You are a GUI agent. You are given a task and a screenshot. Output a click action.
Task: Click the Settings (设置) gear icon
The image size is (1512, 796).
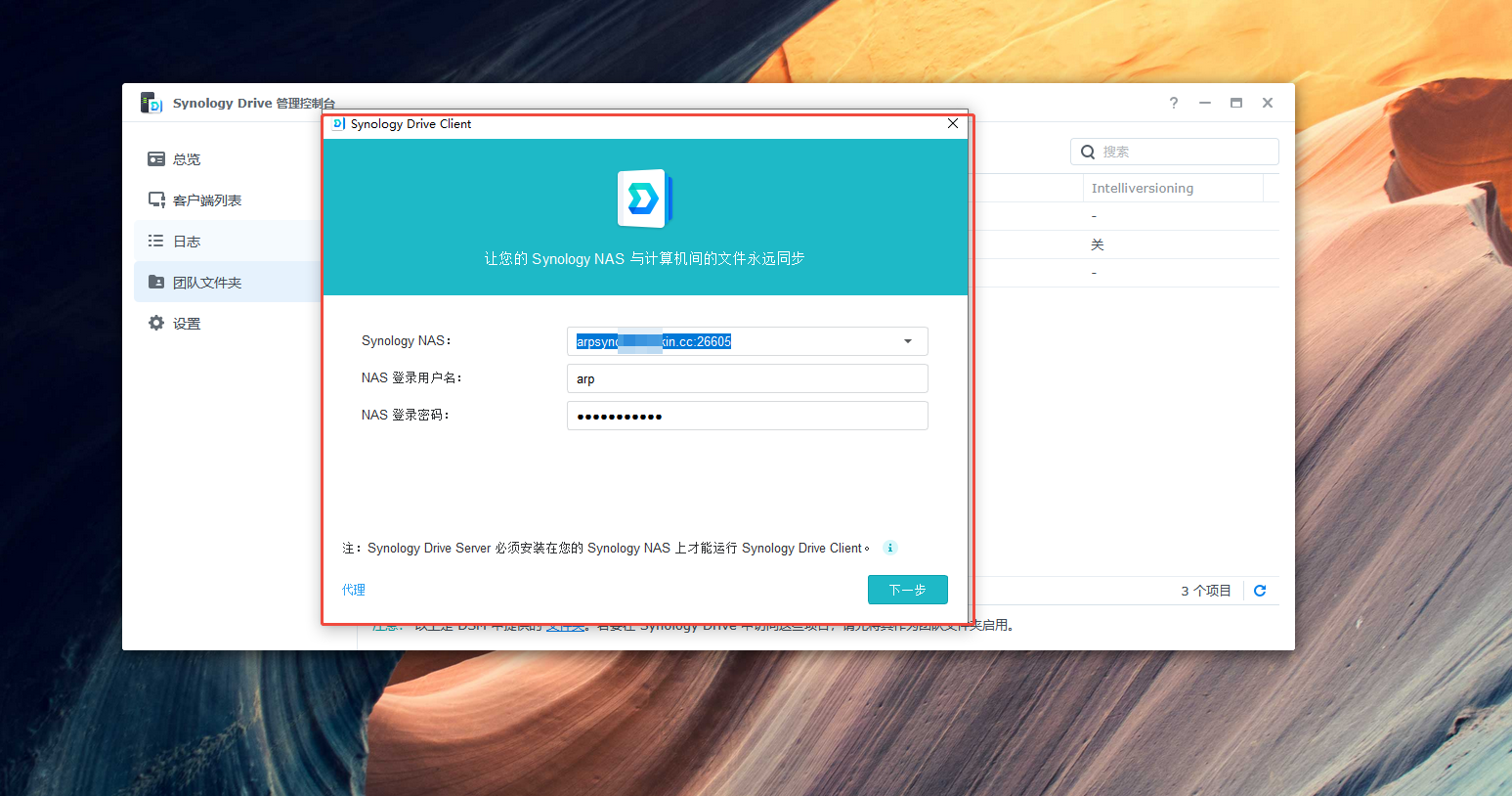156,324
